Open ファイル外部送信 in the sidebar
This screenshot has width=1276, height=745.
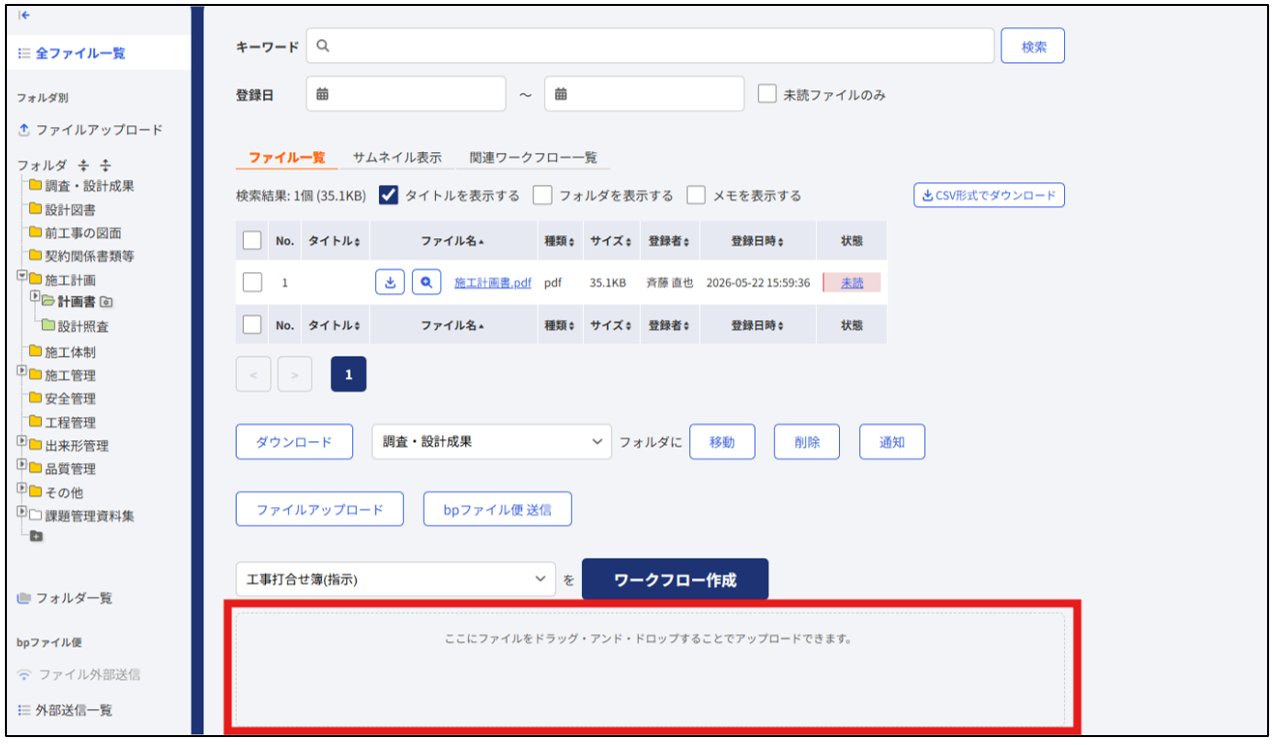pos(79,674)
